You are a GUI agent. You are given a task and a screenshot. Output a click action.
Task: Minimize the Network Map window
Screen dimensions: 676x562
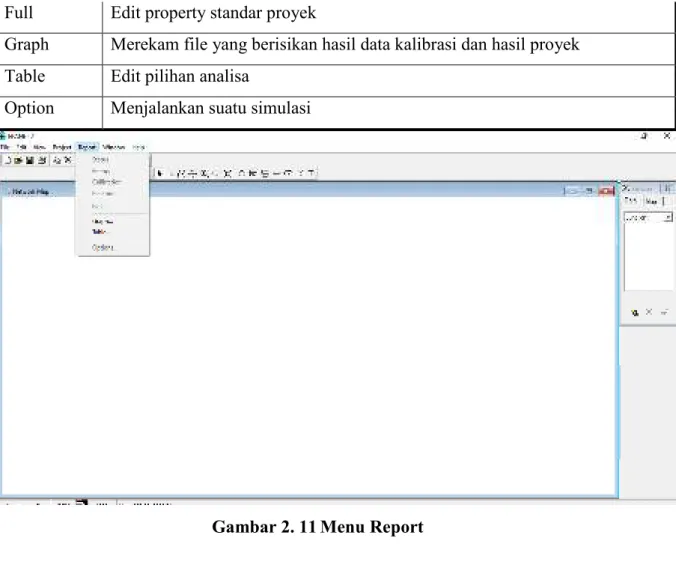click(573, 191)
